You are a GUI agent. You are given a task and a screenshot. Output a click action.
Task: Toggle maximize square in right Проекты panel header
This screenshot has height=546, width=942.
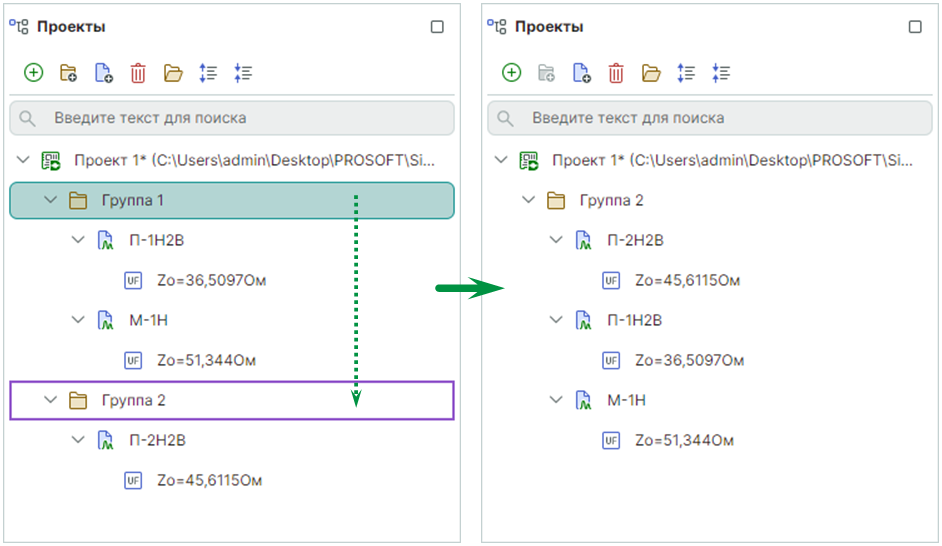click(x=915, y=27)
